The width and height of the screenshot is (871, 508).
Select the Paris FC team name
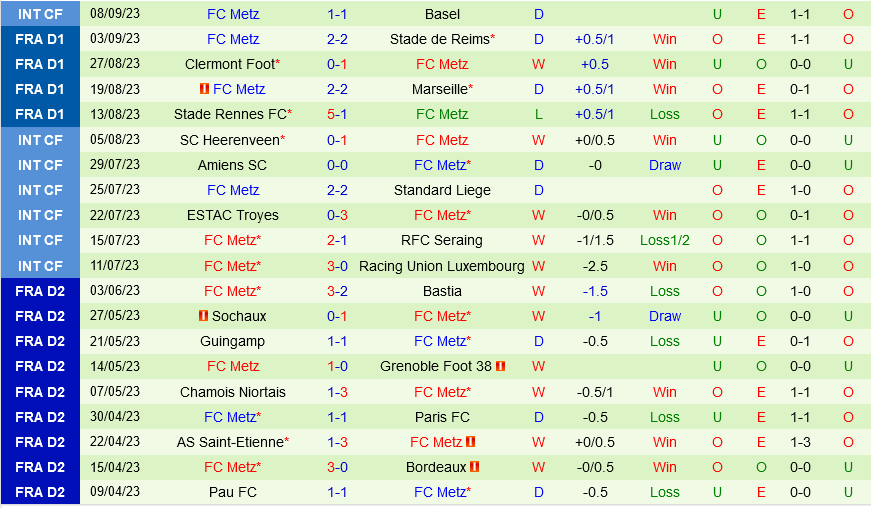442,417
